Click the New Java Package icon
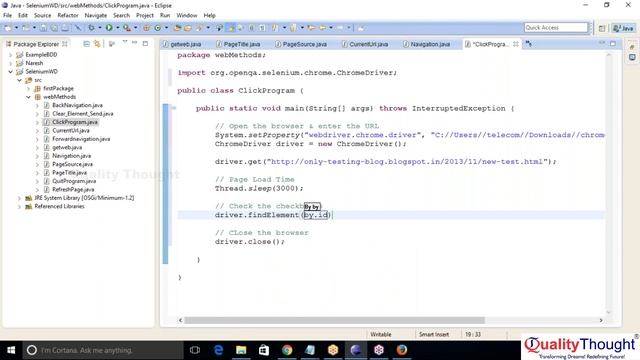Image resolution: width=640 pixels, height=360 pixels. [x=146, y=28]
